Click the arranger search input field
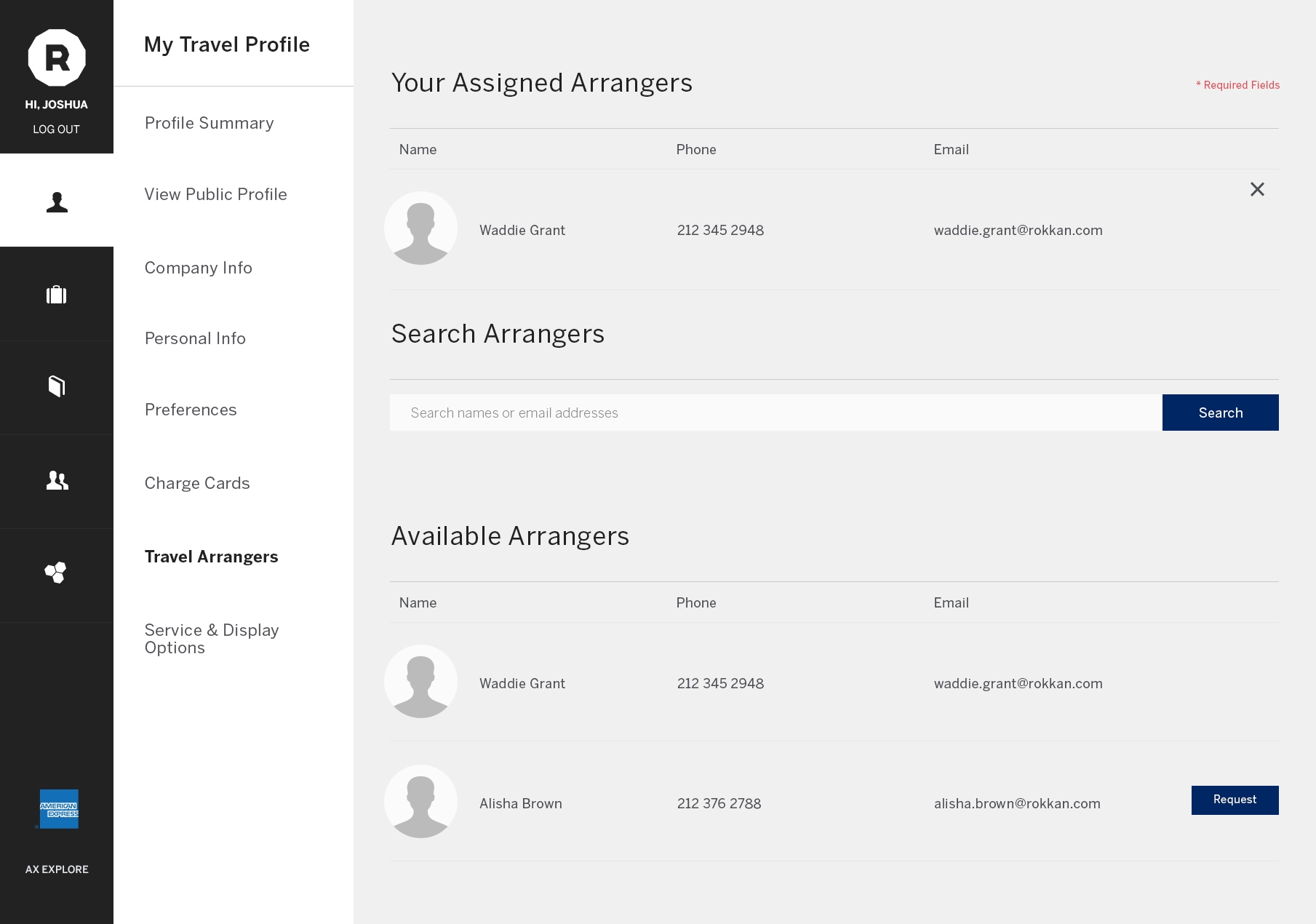1316x924 pixels. (727, 413)
